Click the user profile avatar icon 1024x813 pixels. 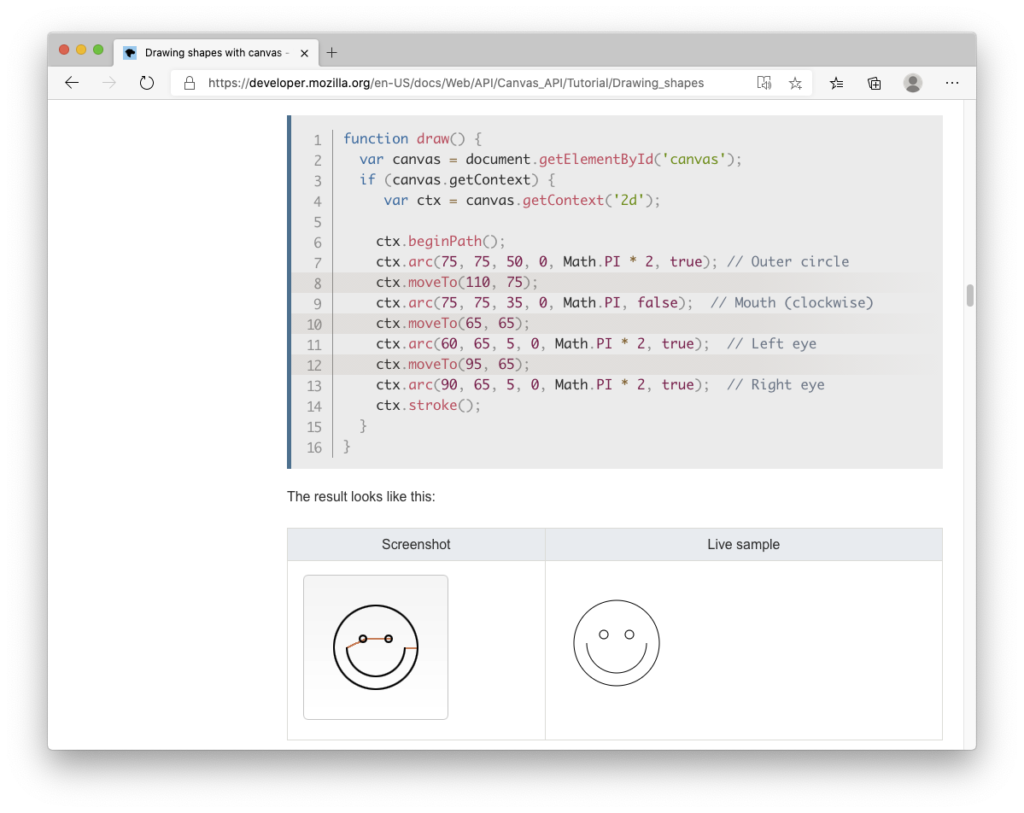click(913, 83)
